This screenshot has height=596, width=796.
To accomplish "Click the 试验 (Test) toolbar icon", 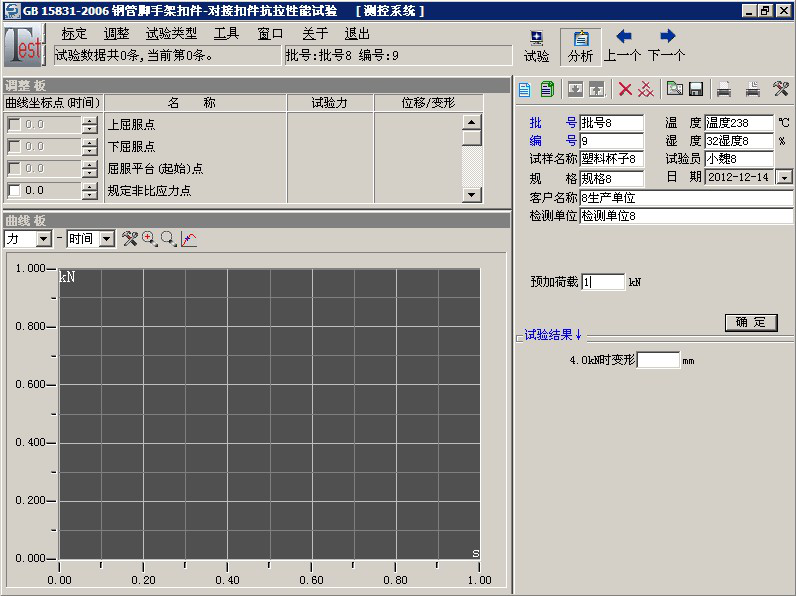I will click(537, 45).
